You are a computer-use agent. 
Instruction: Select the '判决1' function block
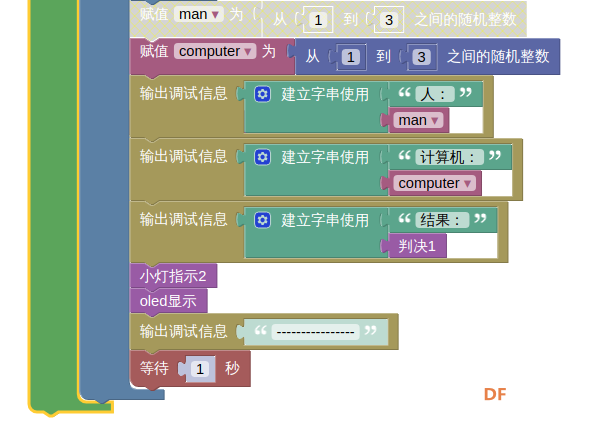click(x=417, y=246)
